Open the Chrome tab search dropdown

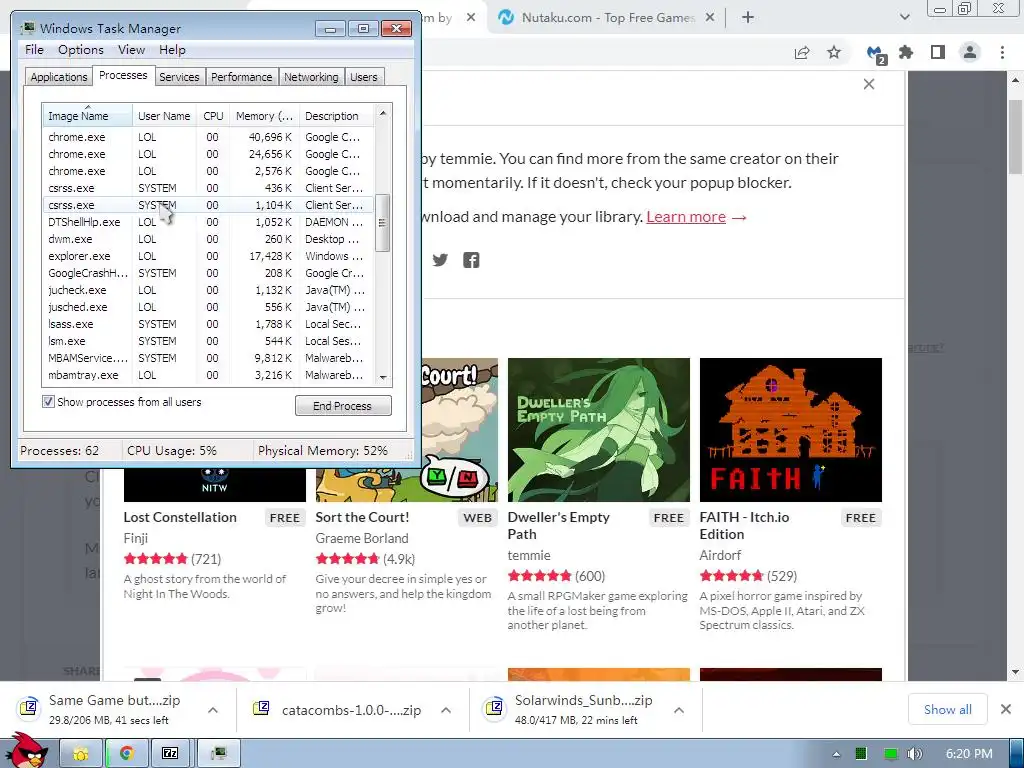tap(904, 18)
